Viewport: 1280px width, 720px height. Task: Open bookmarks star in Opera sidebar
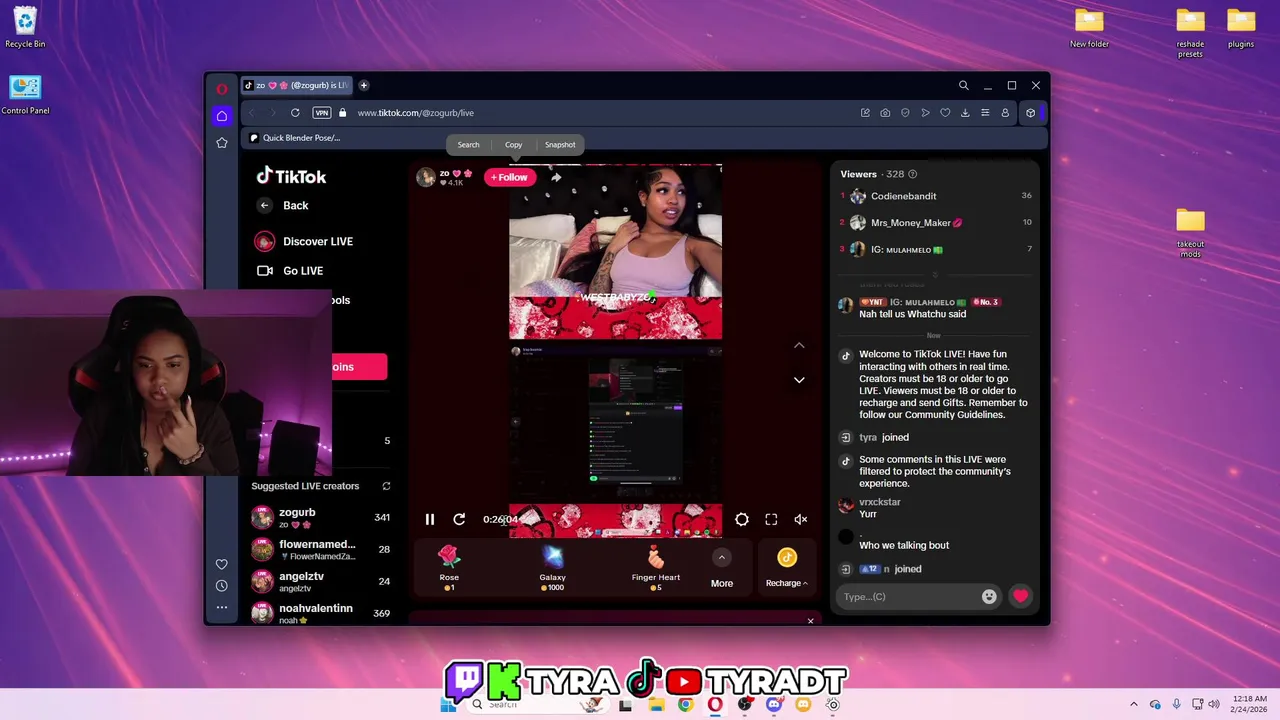pos(222,143)
